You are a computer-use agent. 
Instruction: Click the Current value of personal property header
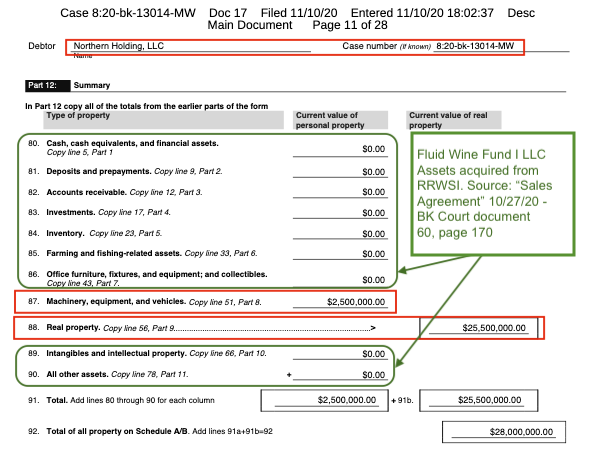[340, 120]
